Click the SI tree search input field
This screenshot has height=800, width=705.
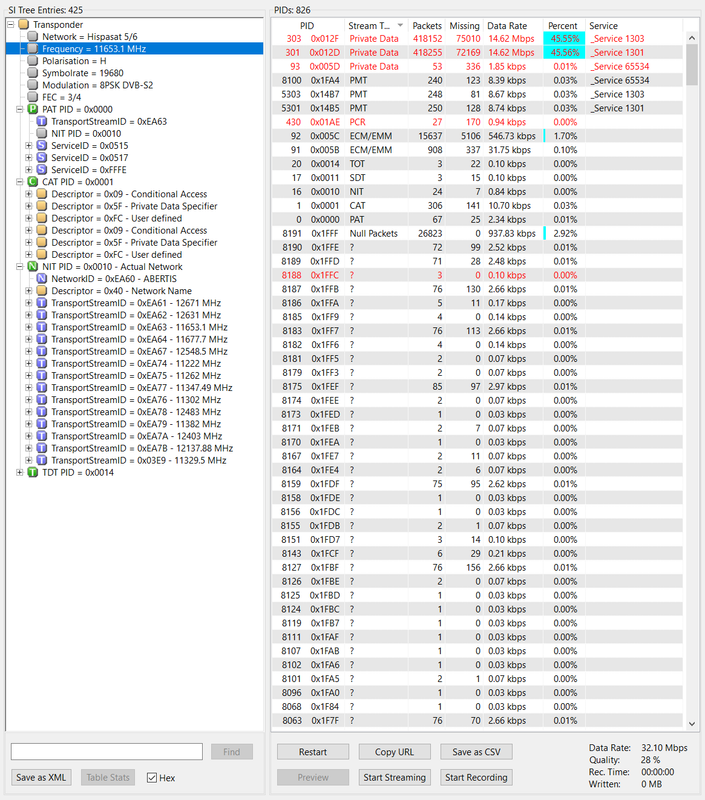pyautogui.click(x=107, y=752)
